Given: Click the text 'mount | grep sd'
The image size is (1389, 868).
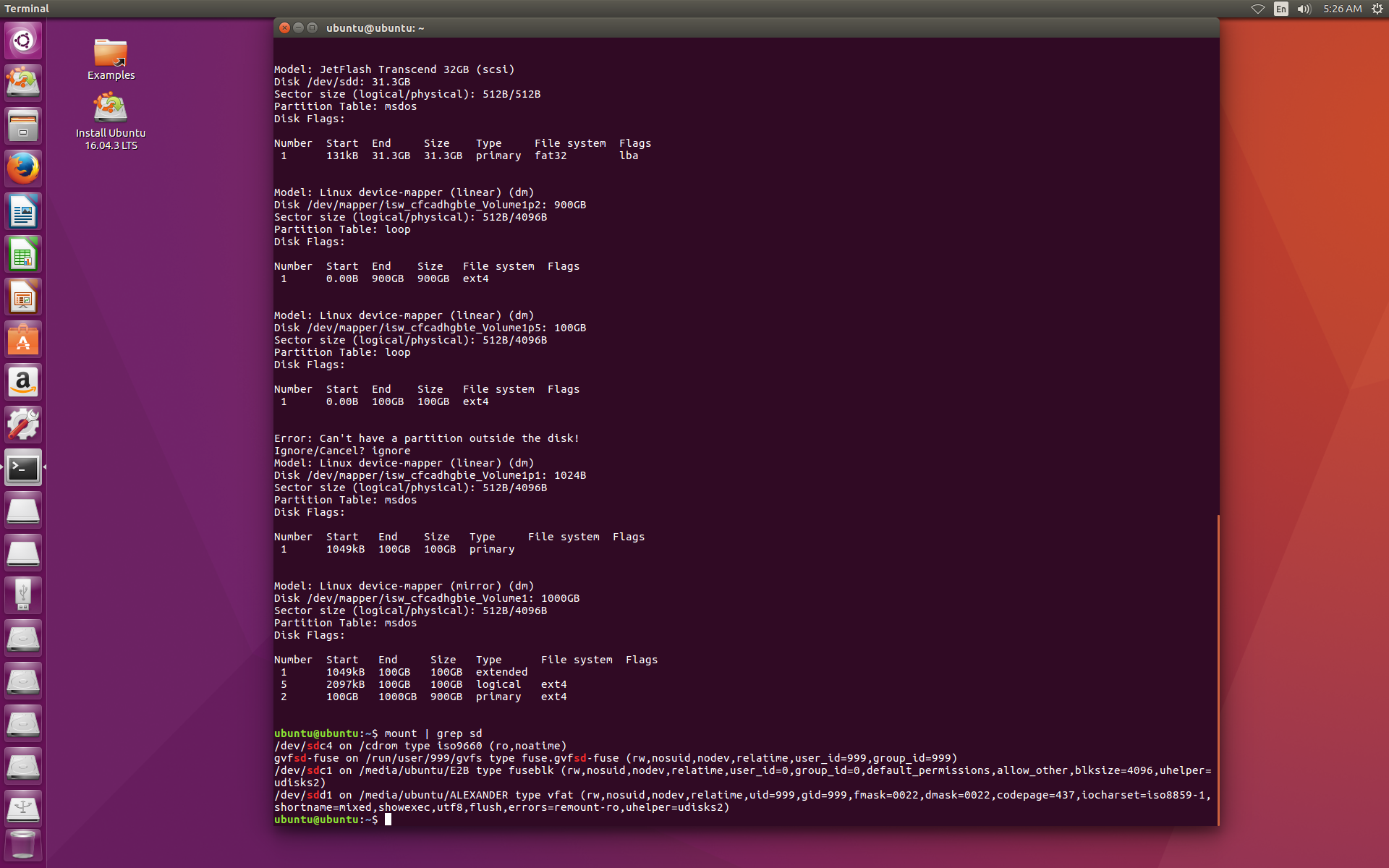Looking at the screenshot, I should tap(433, 733).
